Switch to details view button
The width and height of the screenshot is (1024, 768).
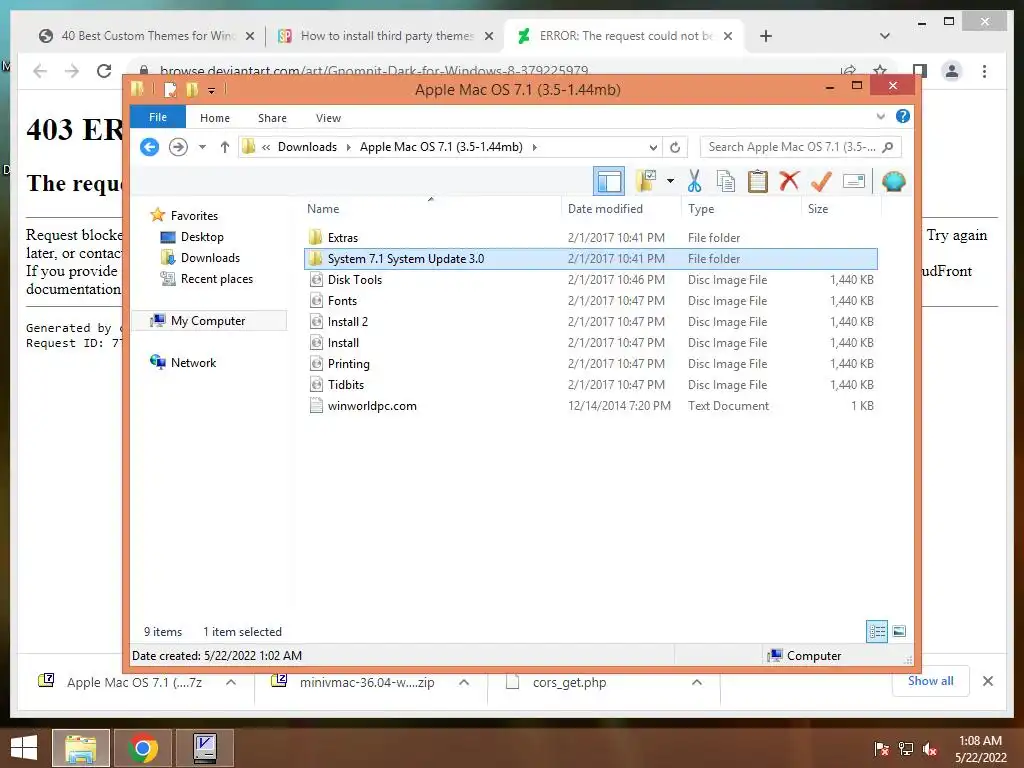point(877,631)
